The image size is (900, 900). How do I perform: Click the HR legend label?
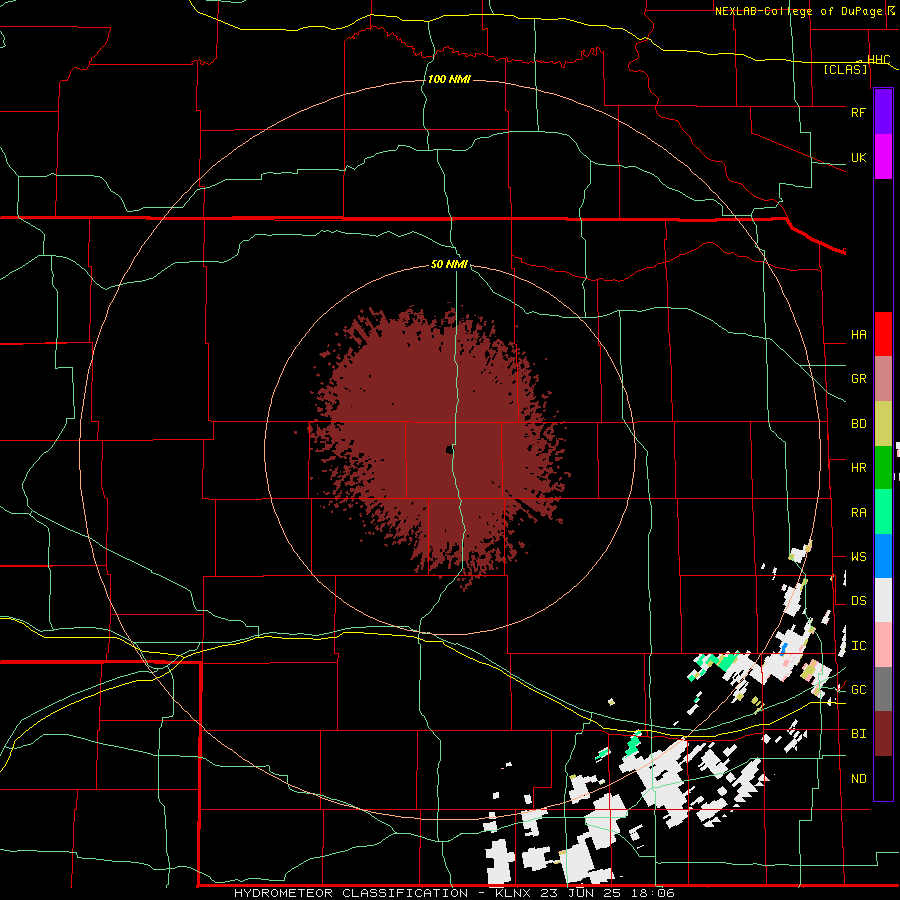point(858,468)
